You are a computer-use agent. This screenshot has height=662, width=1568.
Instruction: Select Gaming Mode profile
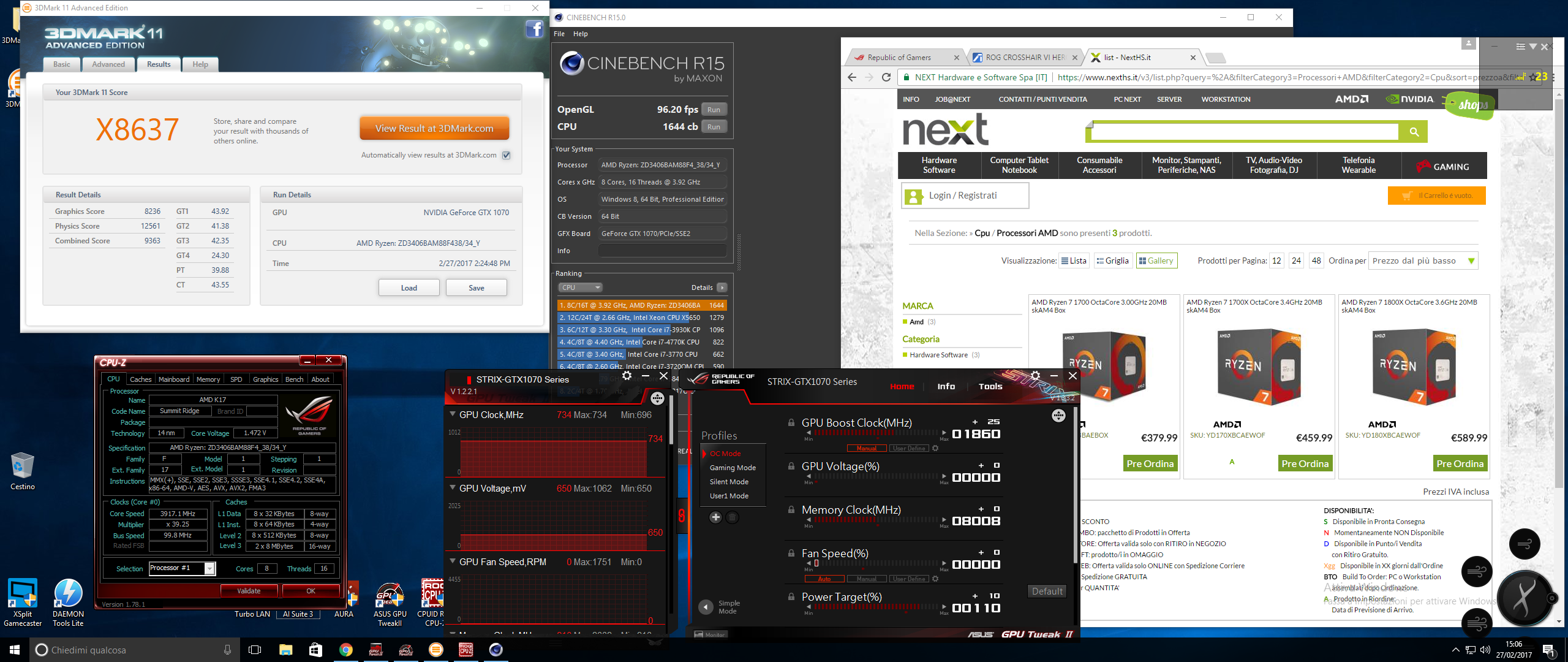pos(733,468)
